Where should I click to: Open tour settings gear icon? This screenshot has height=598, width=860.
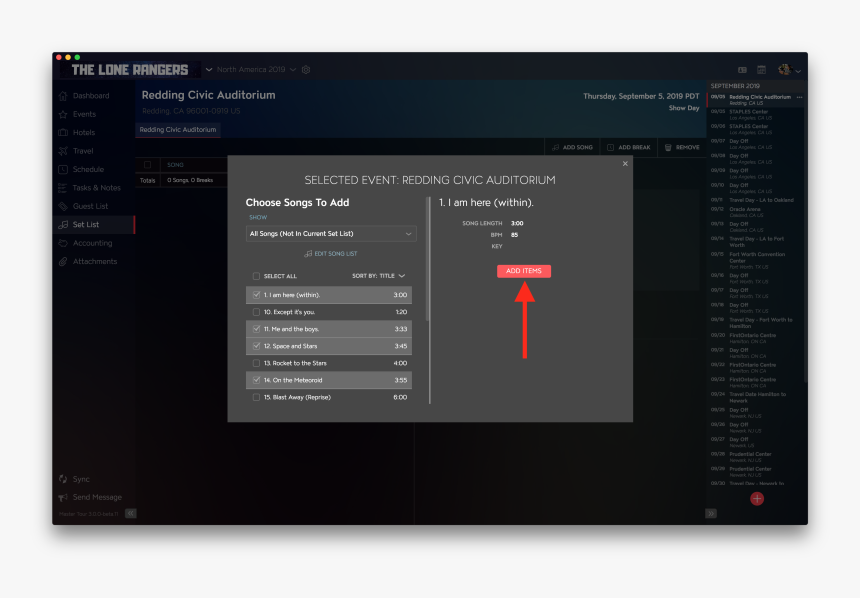click(x=306, y=70)
